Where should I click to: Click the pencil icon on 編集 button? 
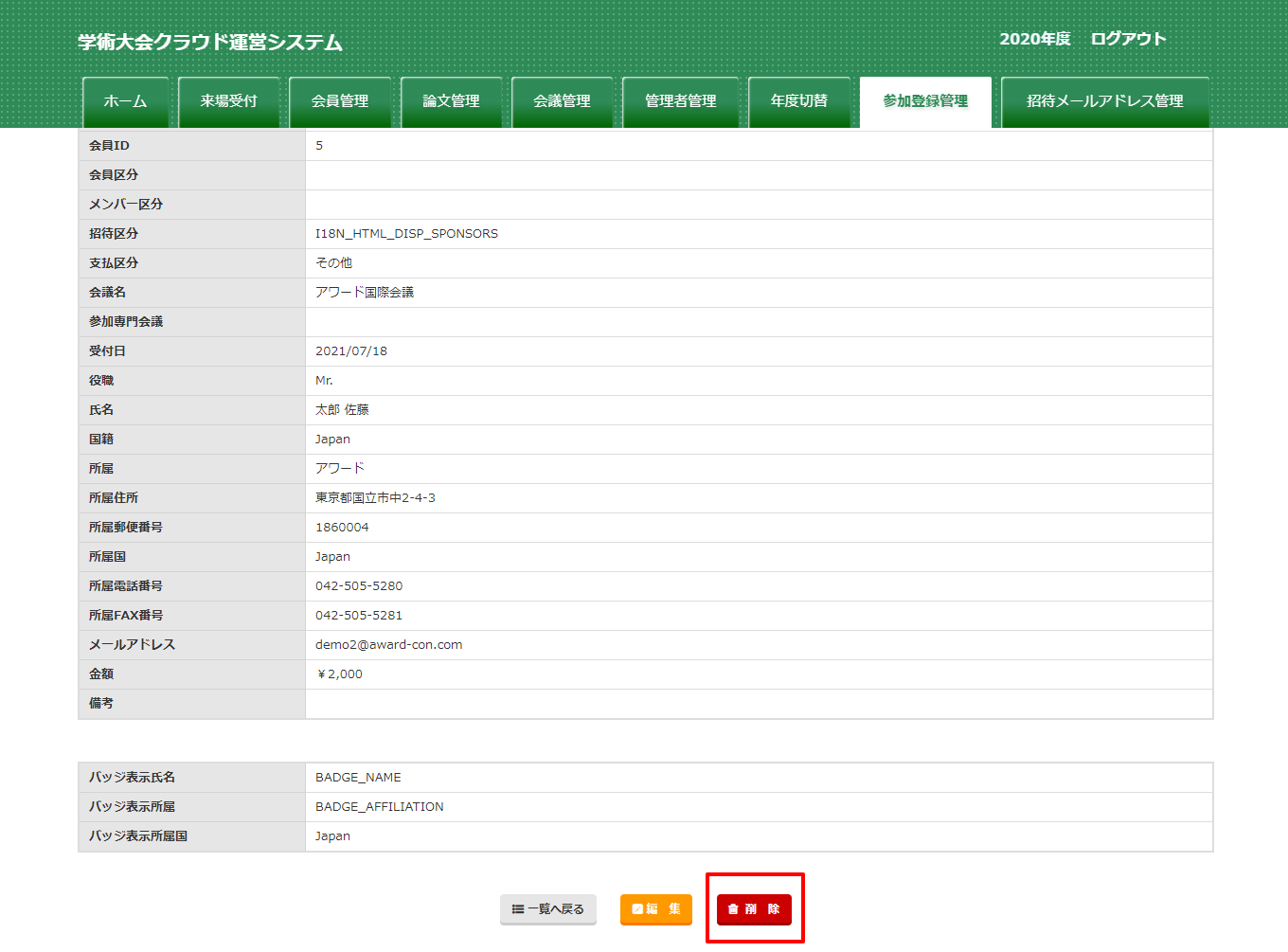(x=637, y=909)
